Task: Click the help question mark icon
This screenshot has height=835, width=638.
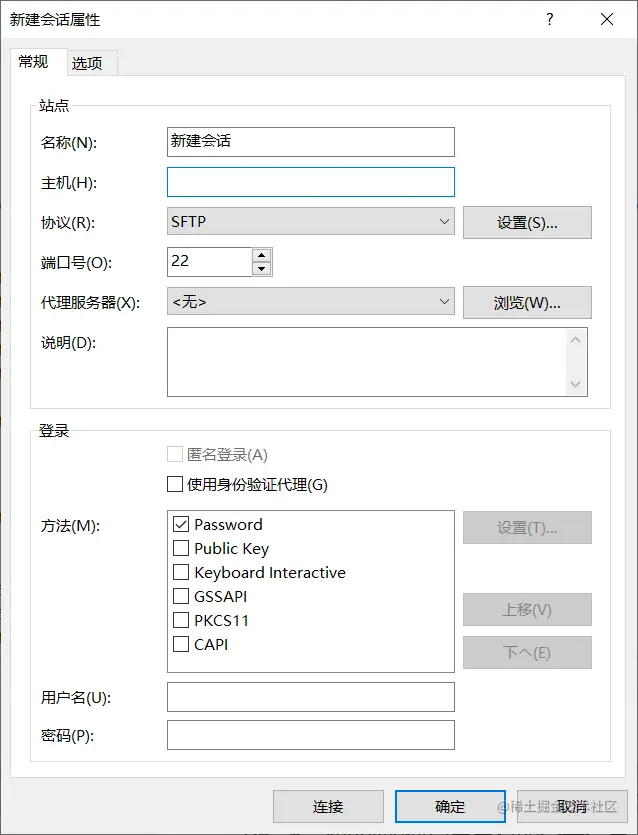Action: pos(549,19)
